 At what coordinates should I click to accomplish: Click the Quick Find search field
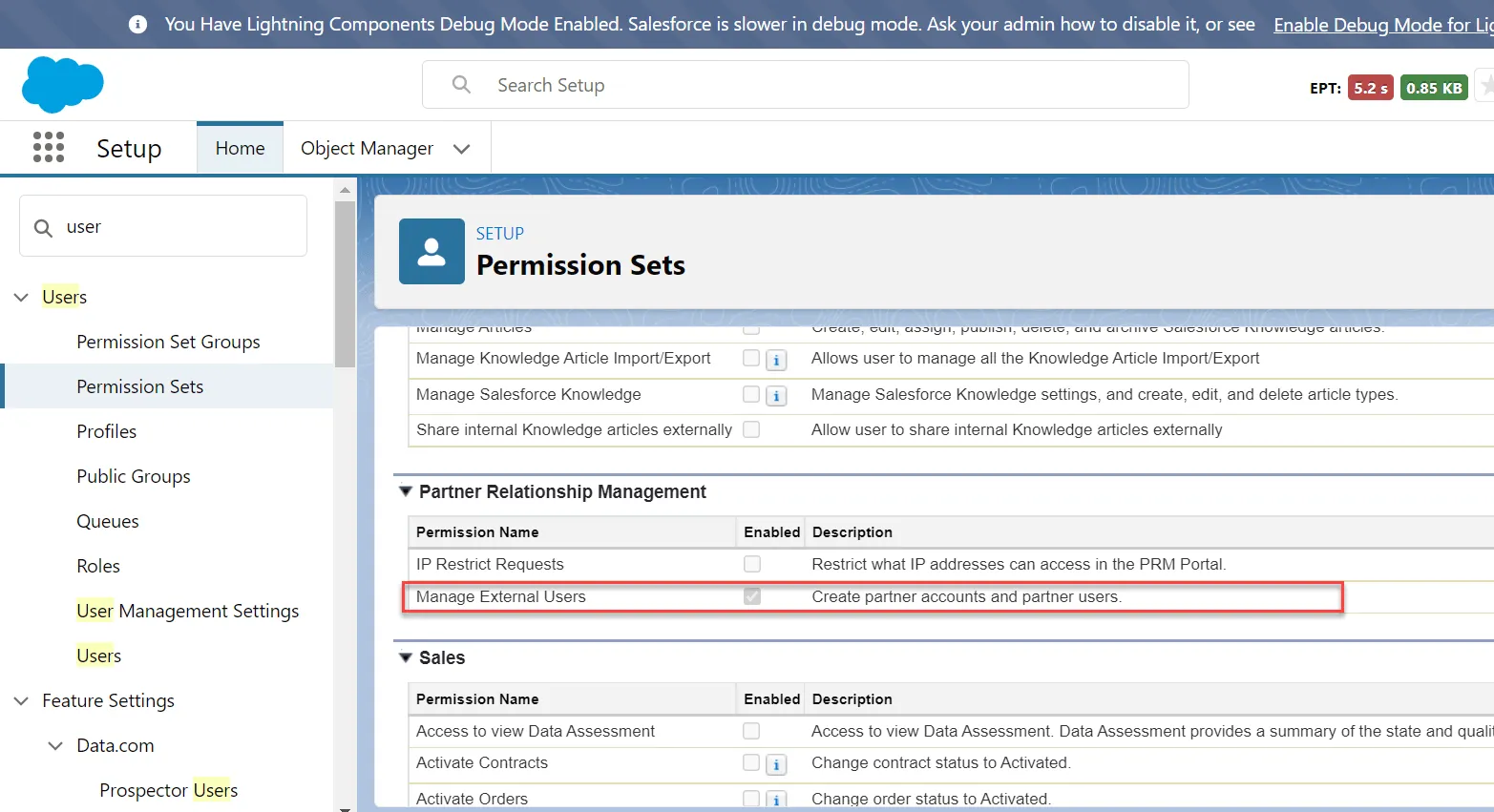tap(162, 225)
